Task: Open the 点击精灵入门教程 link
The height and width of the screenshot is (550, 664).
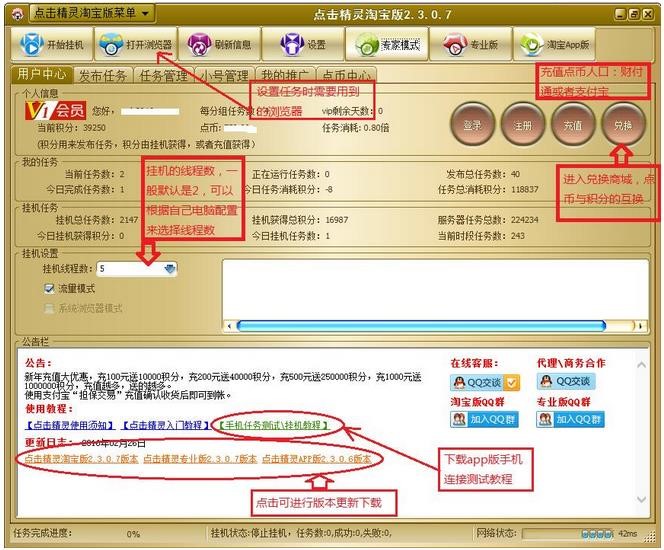Action: pos(166,425)
